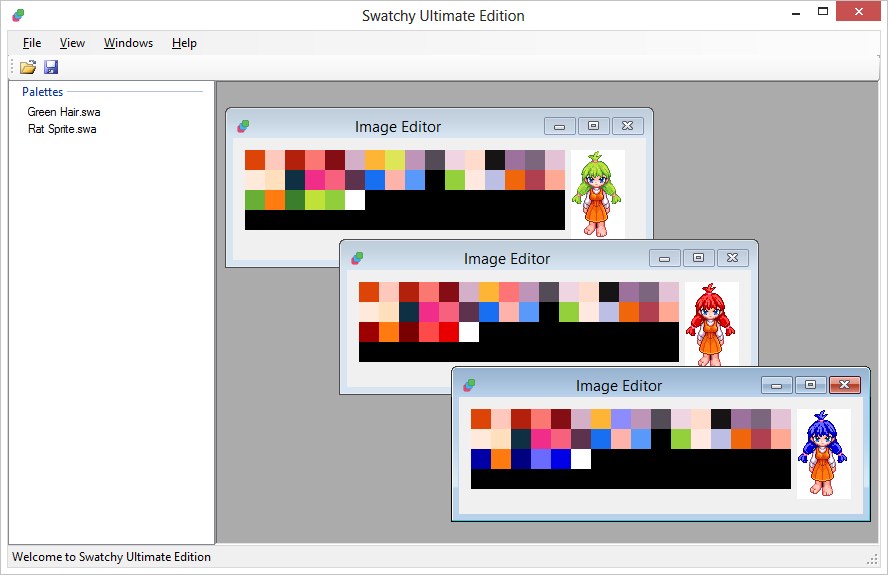Click the icon of the blue-hair Image Editor window
Viewport: 888px width, 575px height.
[469, 385]
